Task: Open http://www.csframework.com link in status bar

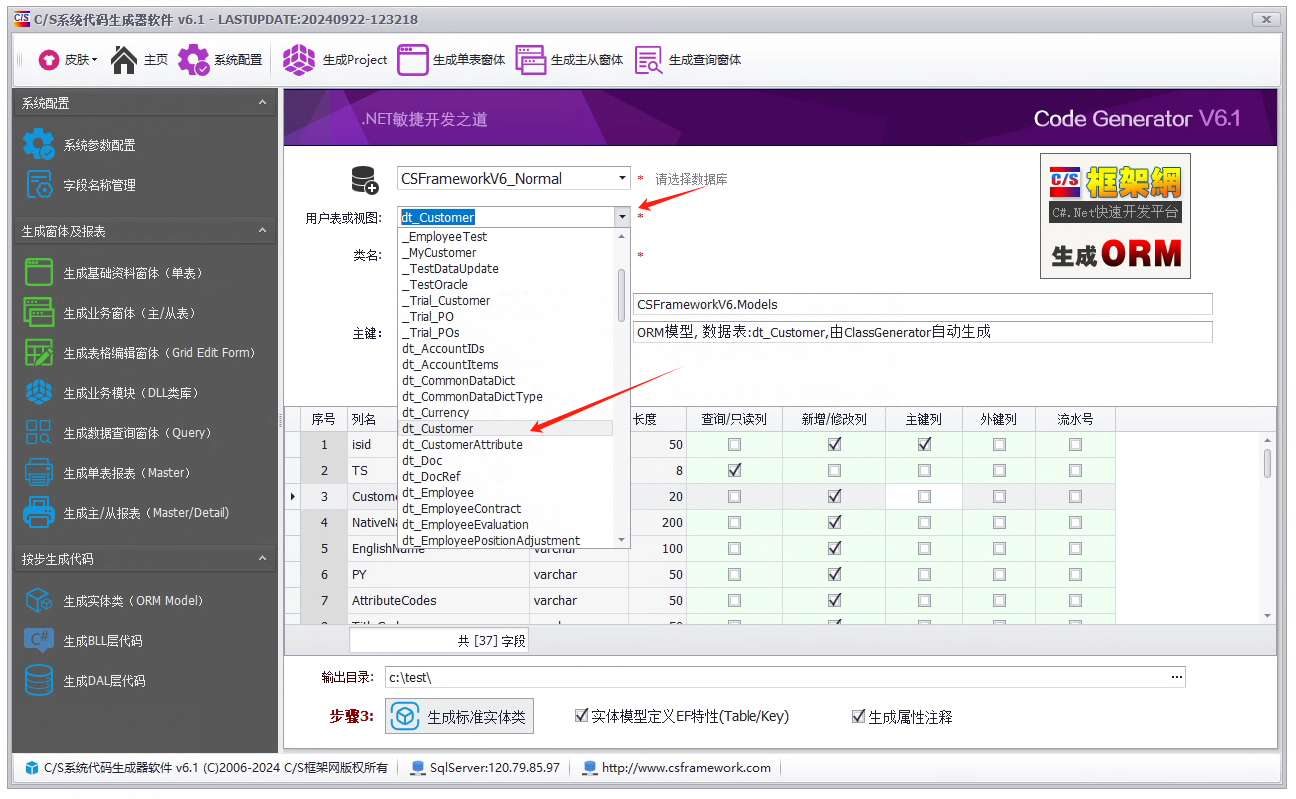Action: pos(686,768)
